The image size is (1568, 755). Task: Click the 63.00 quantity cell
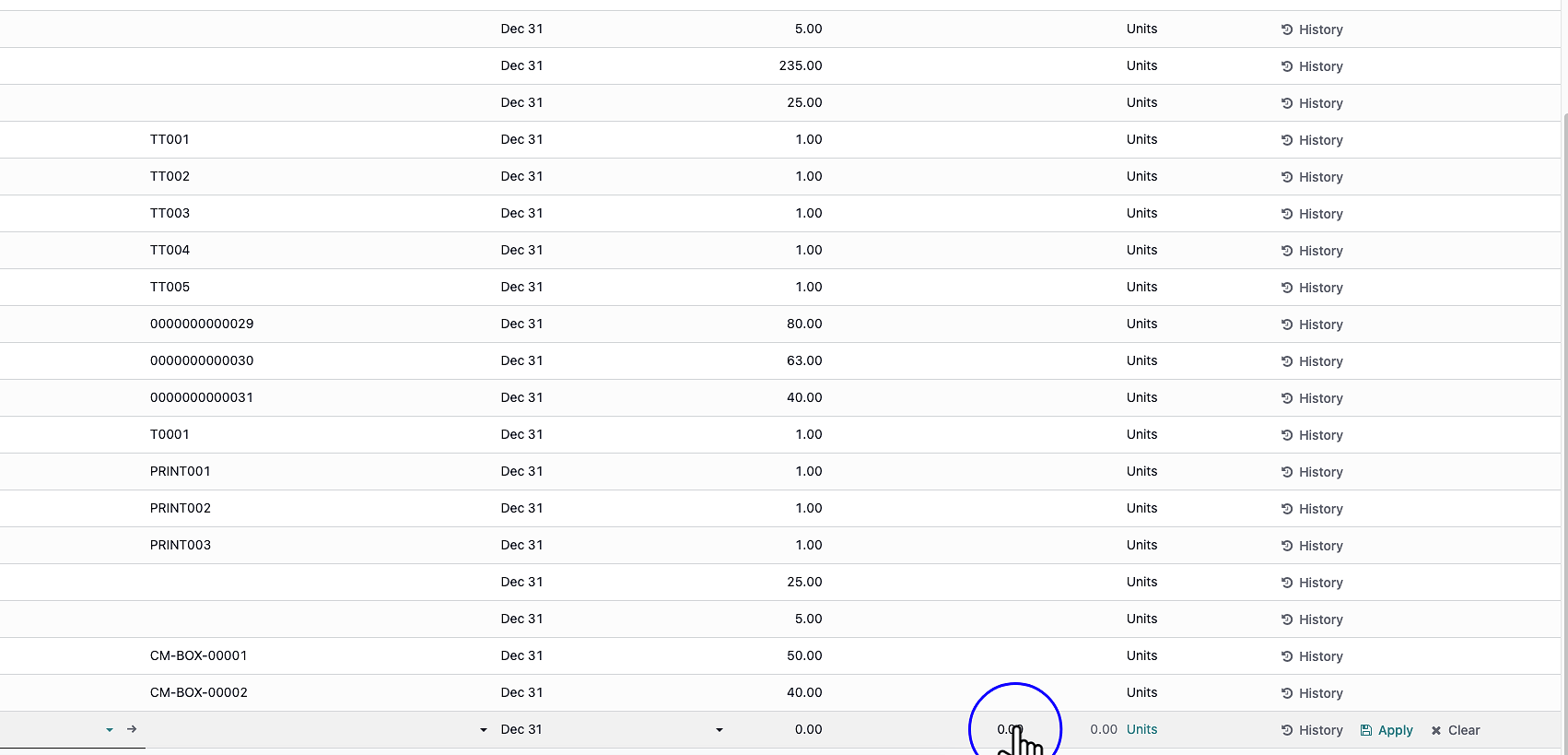click(x=803, y=360)
